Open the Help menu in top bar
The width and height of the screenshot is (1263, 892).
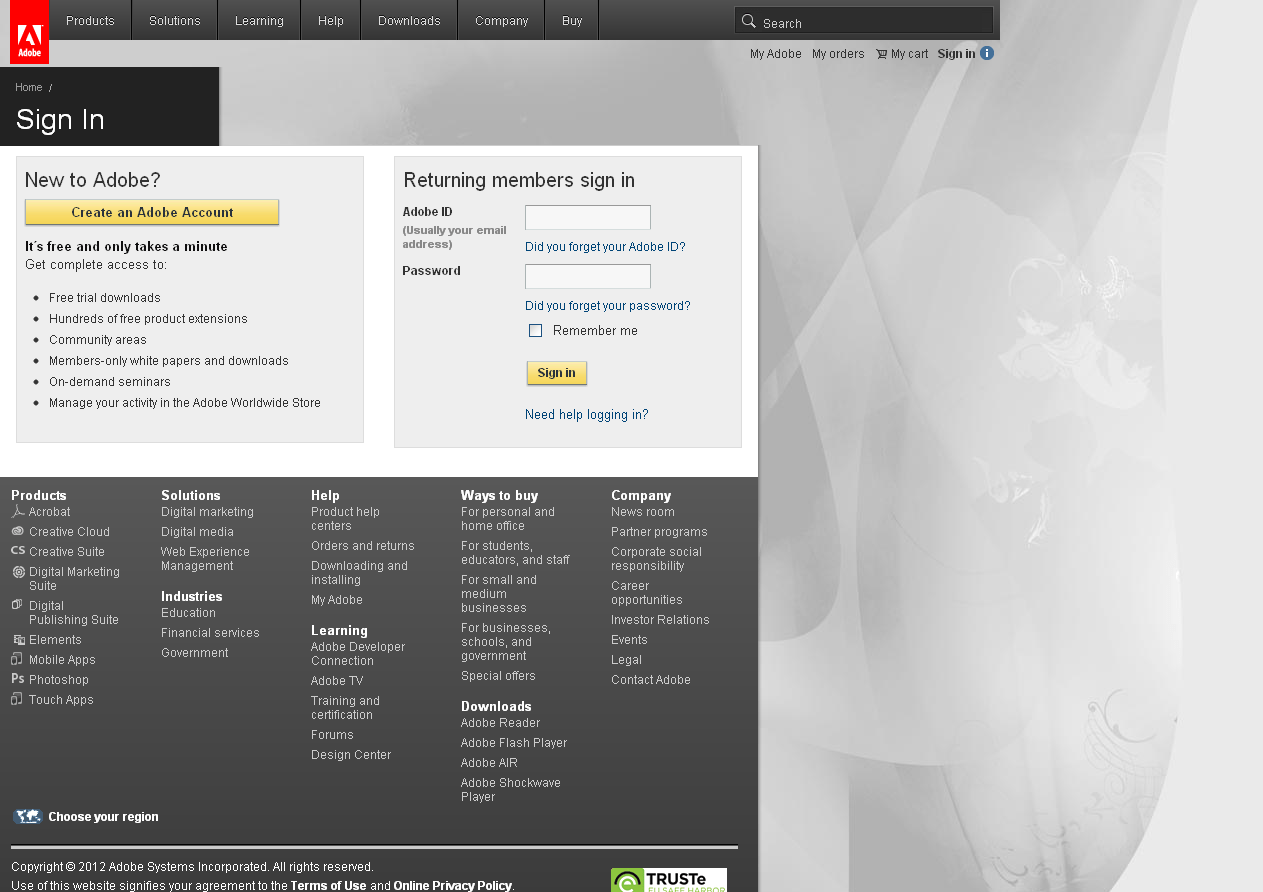pyautogui.click(x=331, y=20)
